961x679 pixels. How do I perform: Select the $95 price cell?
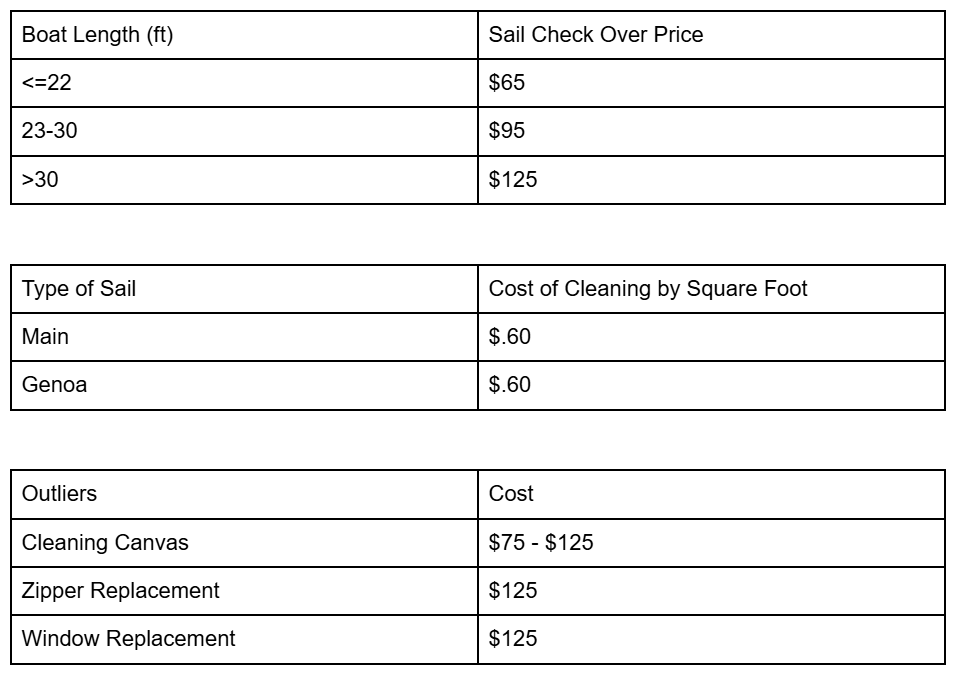[712, 131]
